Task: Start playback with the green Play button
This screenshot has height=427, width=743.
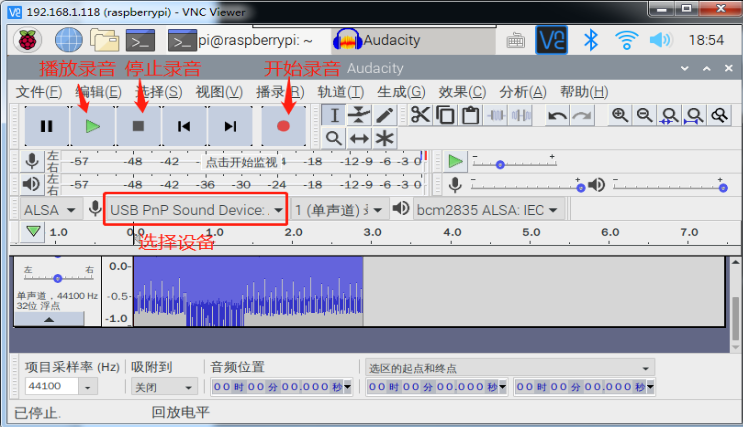Action: pyautogui.click(x=93, y=126)
